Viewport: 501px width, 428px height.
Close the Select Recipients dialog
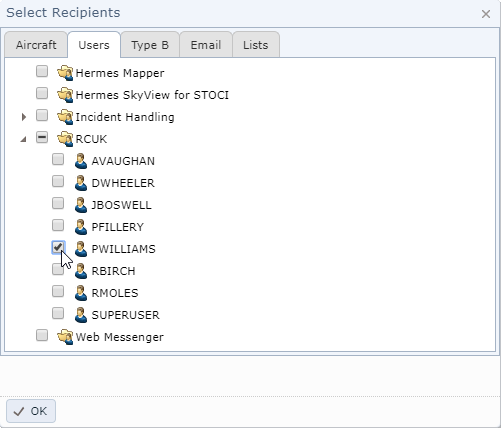[x=486, y=14]
